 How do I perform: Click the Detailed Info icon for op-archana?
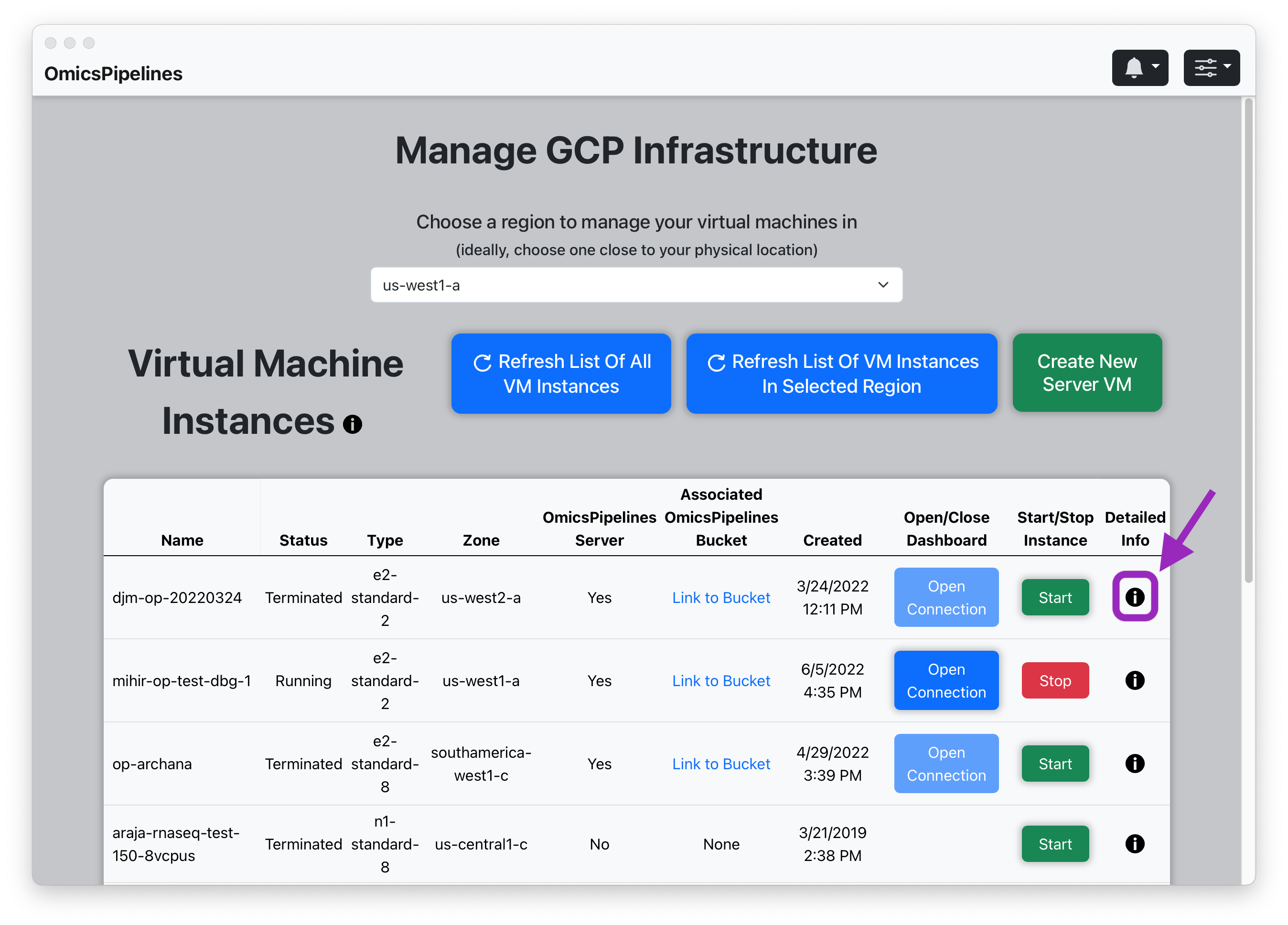point(1135,762)
